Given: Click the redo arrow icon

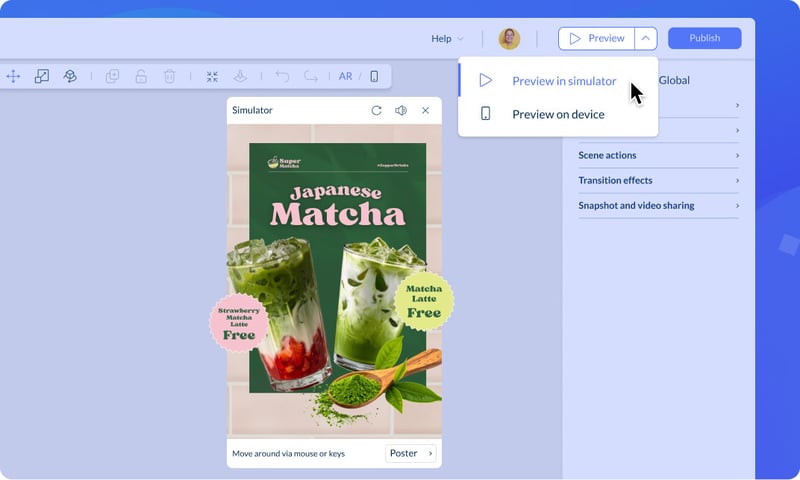Looking at the screenshot, I should 311,77.
